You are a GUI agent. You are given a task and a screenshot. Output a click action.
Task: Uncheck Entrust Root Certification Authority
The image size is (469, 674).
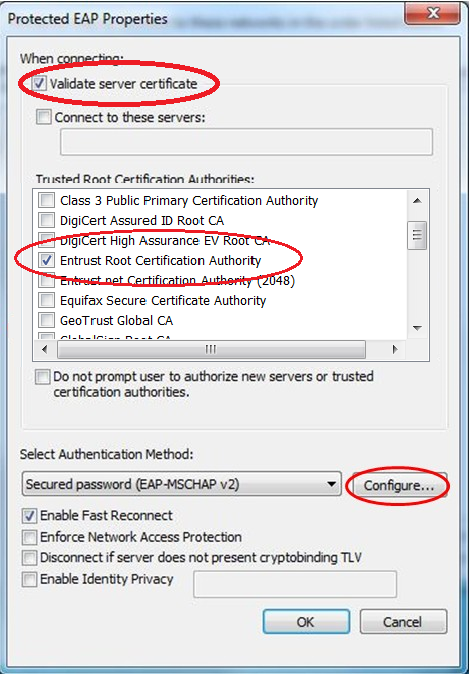[47, 260]
